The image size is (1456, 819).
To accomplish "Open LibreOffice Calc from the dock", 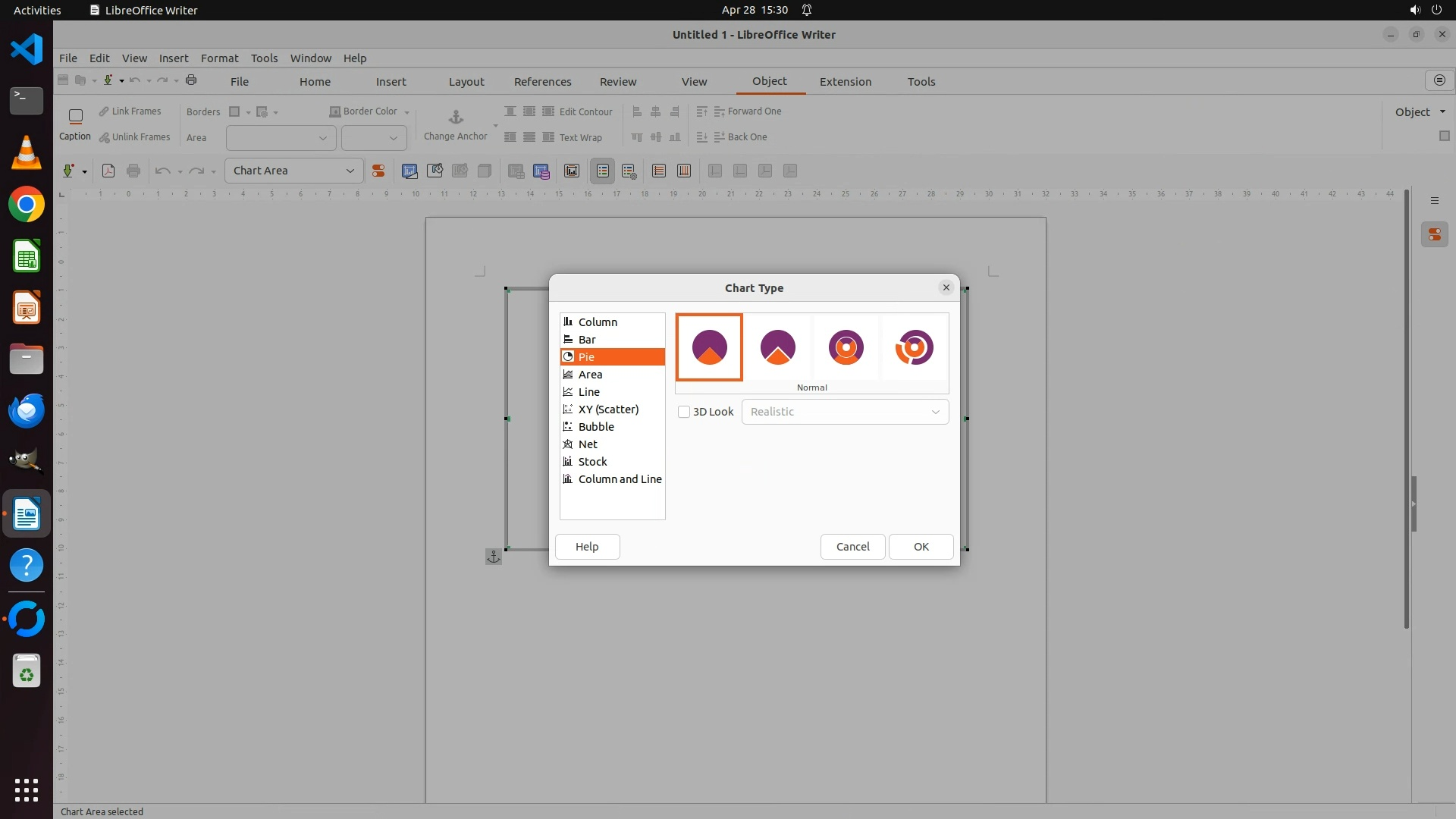I will [27, 256].
